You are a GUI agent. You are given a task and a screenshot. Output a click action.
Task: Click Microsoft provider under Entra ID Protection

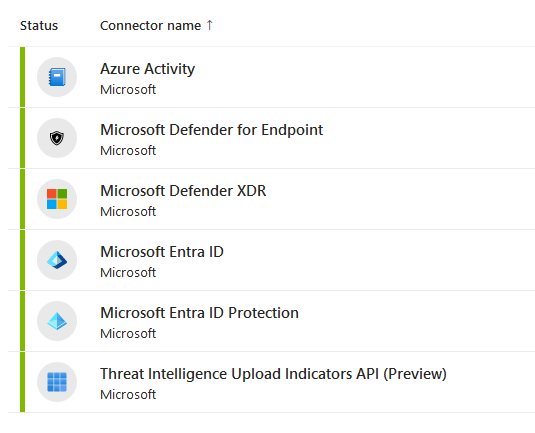click(x=128, y=334)
